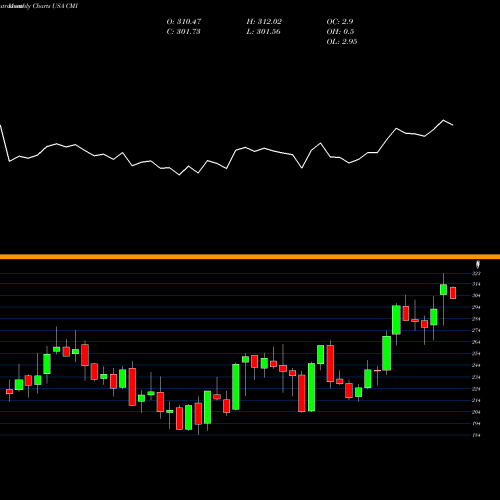Click the last green candlestick near 314
The height and width of the screenshot is (500, 500).
pos(443,290)
